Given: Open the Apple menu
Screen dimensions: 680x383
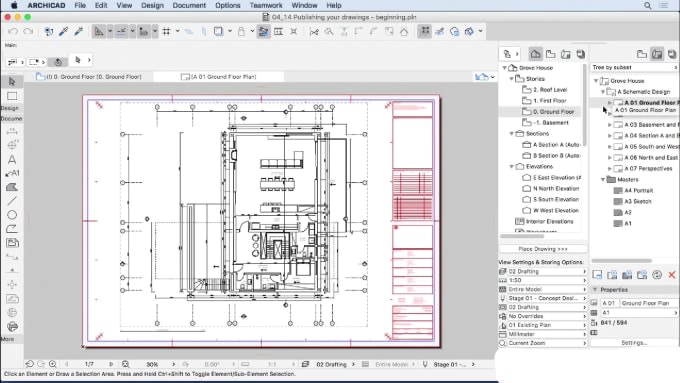Looking at the screenshot, I should (14, 6).
